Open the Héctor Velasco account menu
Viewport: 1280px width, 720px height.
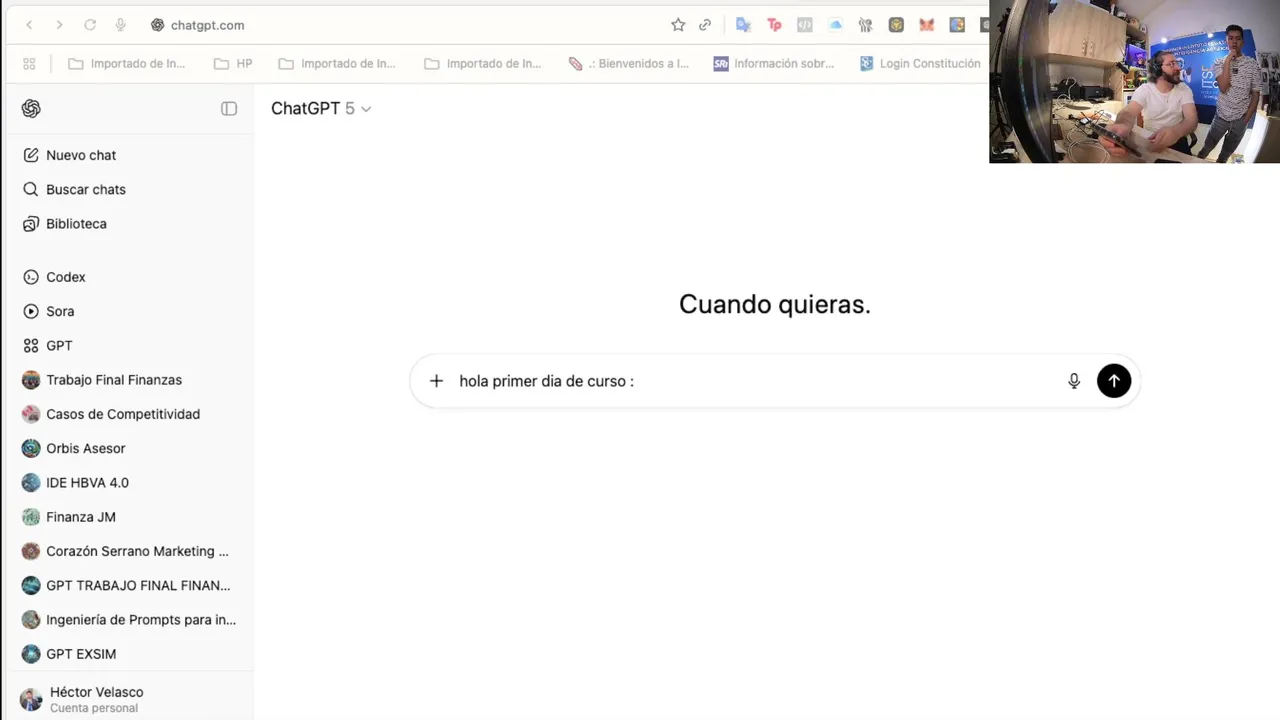point(127,699)
